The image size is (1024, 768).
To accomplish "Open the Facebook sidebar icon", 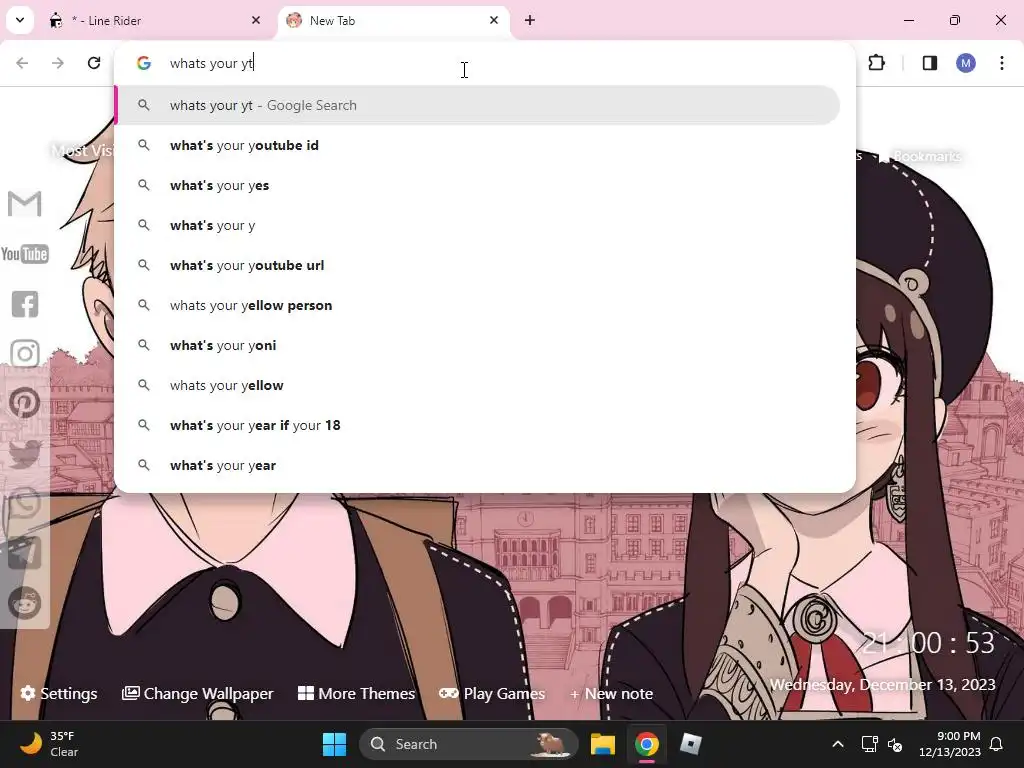I will click(x=25, y=304).
